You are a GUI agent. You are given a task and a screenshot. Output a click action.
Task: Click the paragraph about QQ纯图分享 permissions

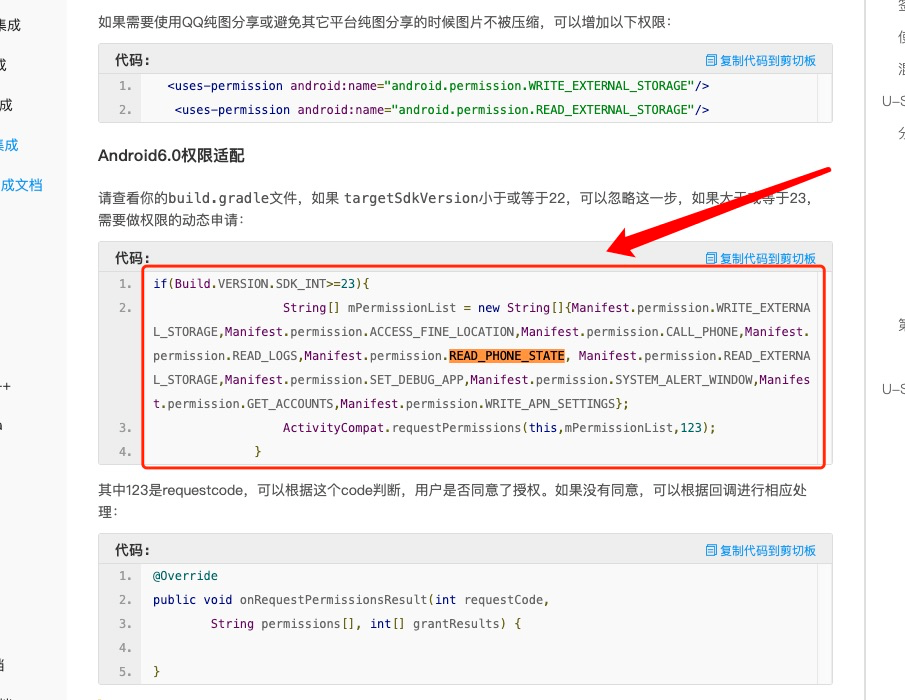[384, 23]
